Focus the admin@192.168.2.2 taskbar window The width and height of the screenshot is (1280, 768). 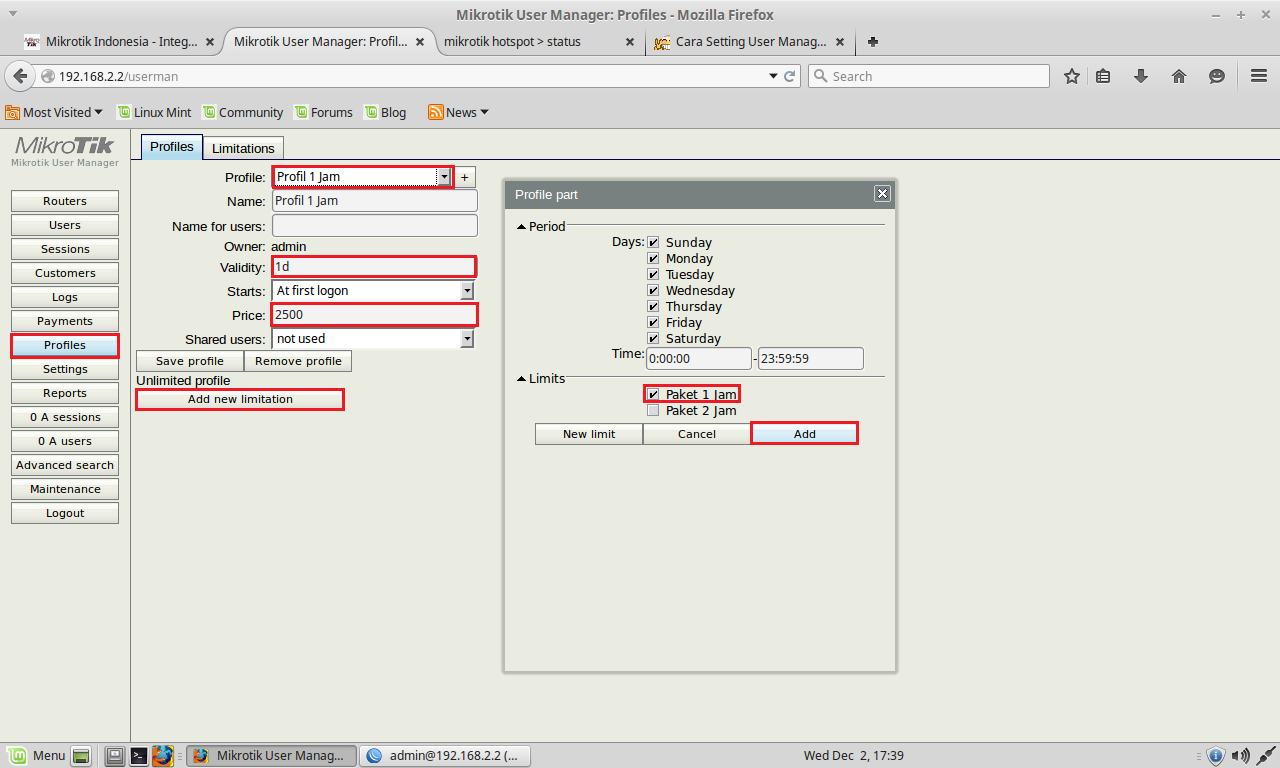pyautogui.click(x=445, y=756)
